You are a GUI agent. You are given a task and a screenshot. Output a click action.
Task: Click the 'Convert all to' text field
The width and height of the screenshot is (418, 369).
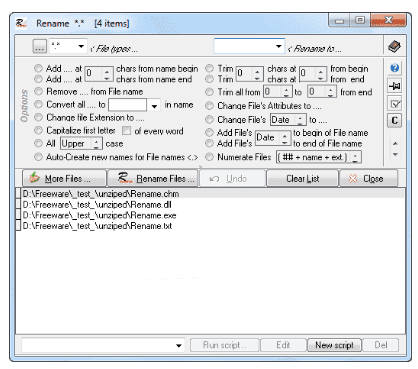128,105
